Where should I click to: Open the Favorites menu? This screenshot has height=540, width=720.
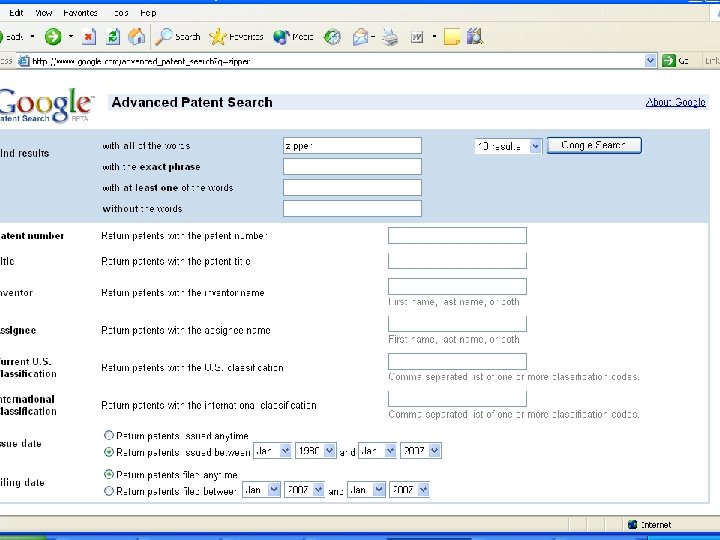point(80,13)
